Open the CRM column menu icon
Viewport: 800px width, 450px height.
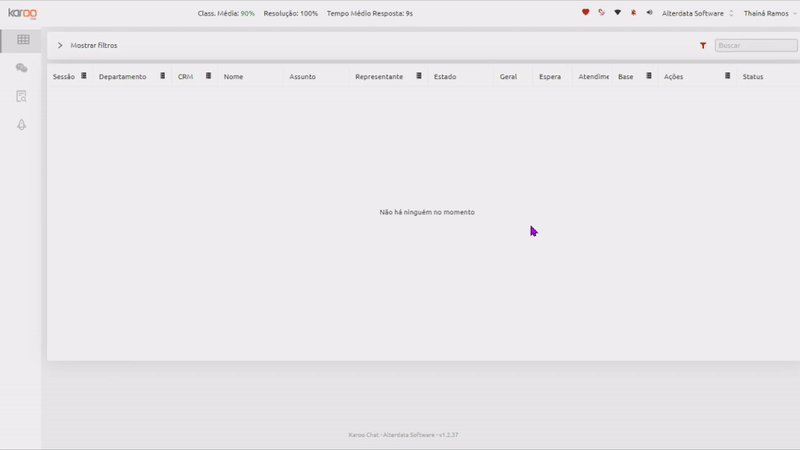click(208, 76)
